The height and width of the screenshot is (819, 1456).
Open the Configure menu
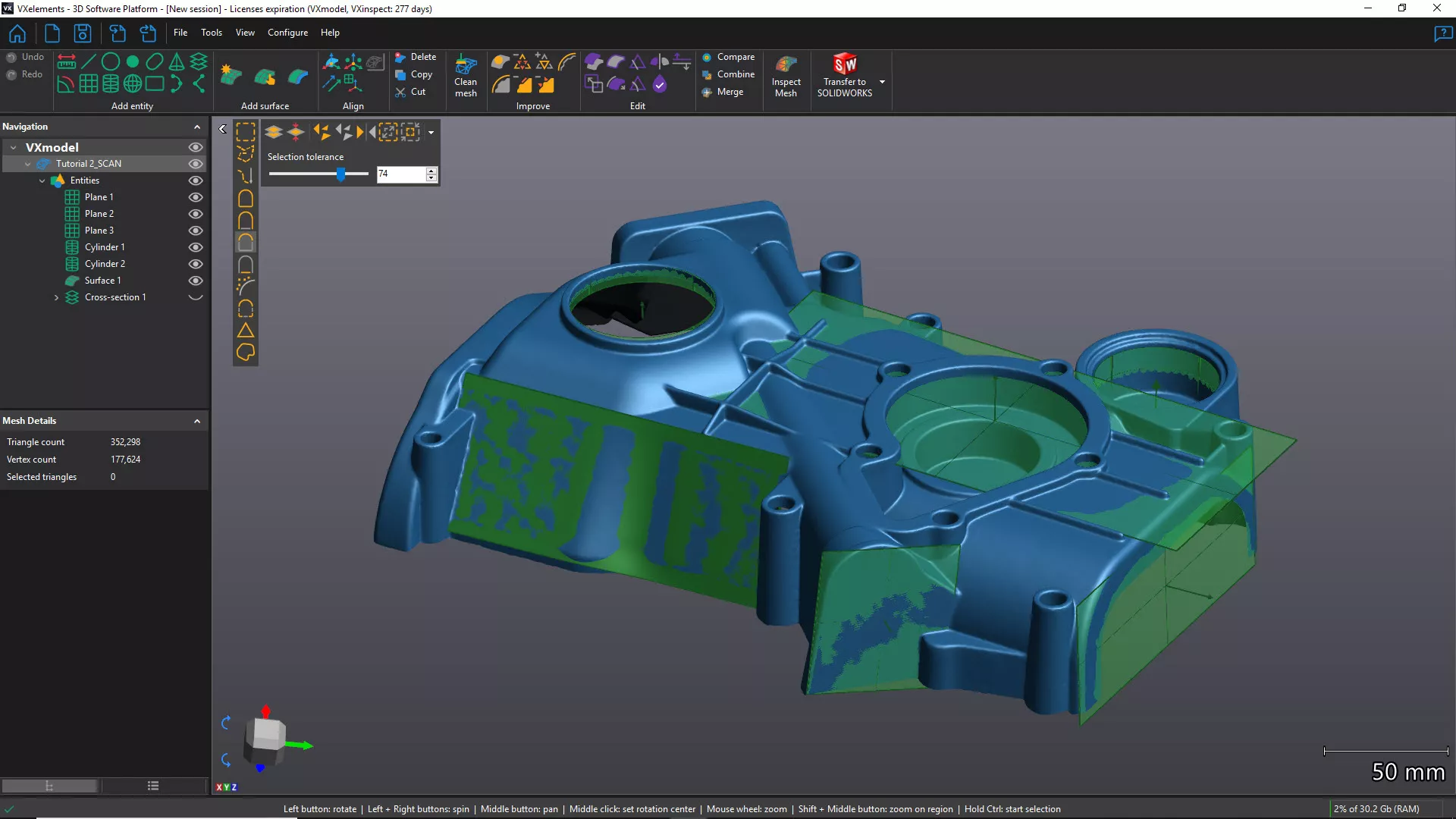[287, 33]
